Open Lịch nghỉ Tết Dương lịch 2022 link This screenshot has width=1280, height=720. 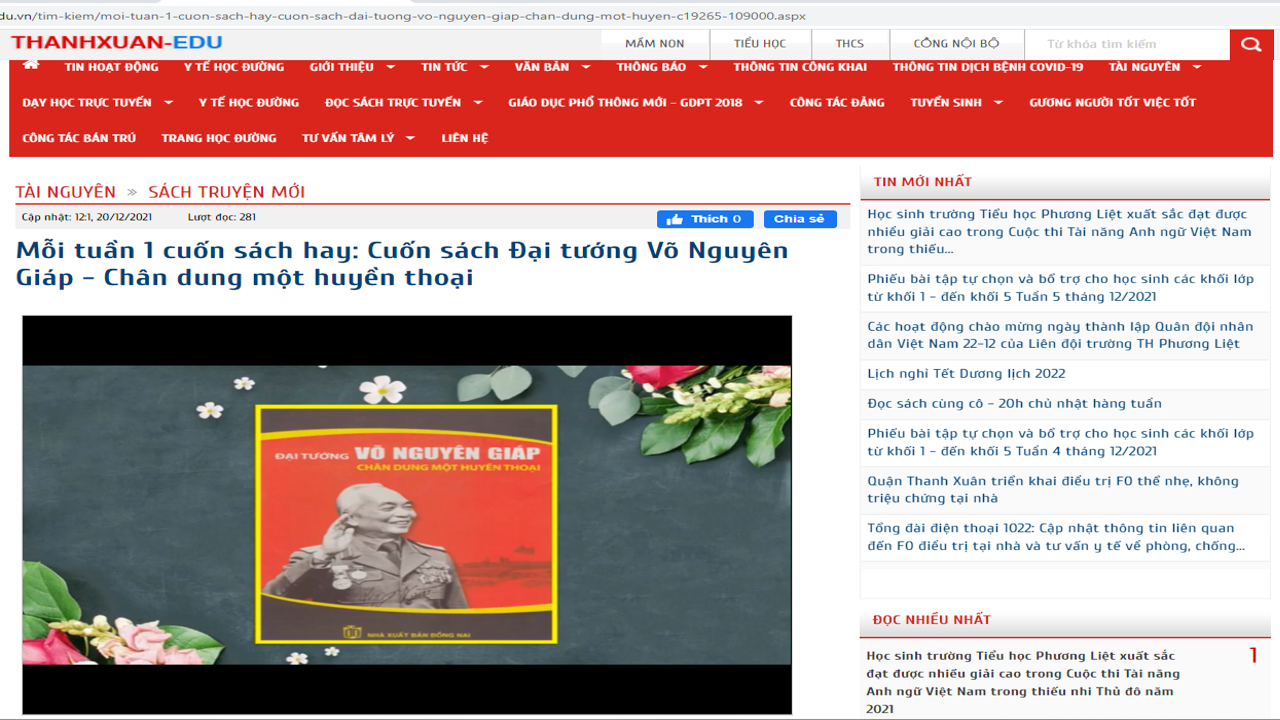click(x=966, y=374)
